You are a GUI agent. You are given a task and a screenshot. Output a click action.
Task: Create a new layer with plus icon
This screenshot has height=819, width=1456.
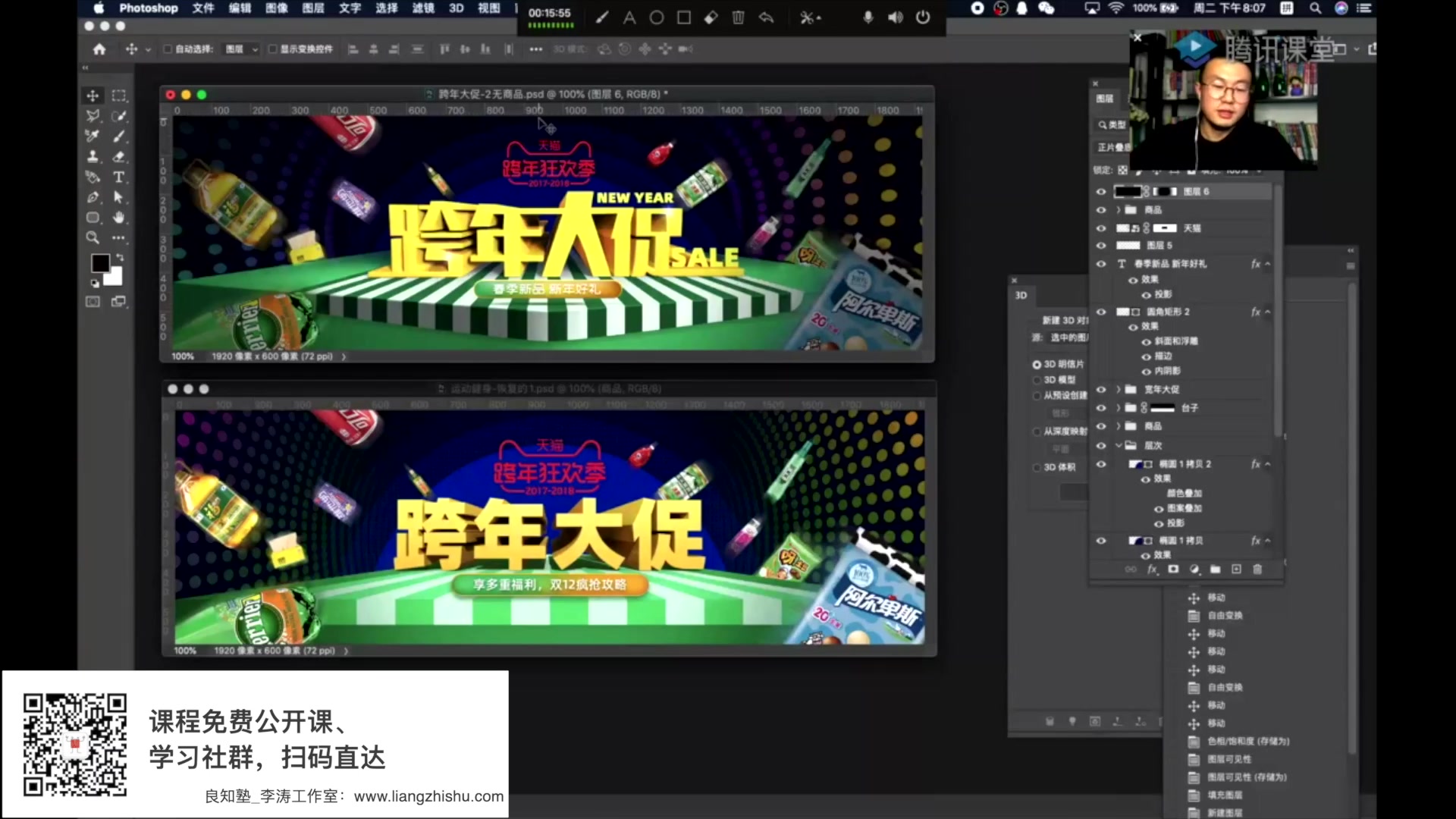coord(1236,570)
